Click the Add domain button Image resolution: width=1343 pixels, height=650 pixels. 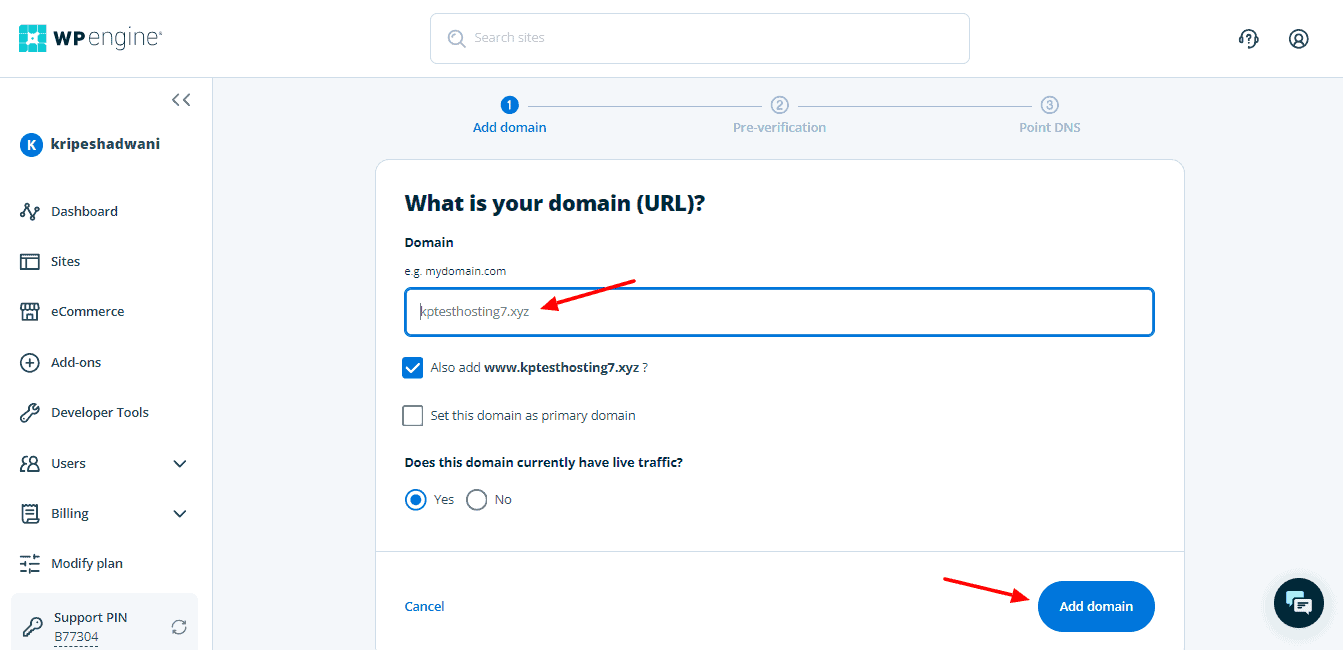tap(1096, 606)
